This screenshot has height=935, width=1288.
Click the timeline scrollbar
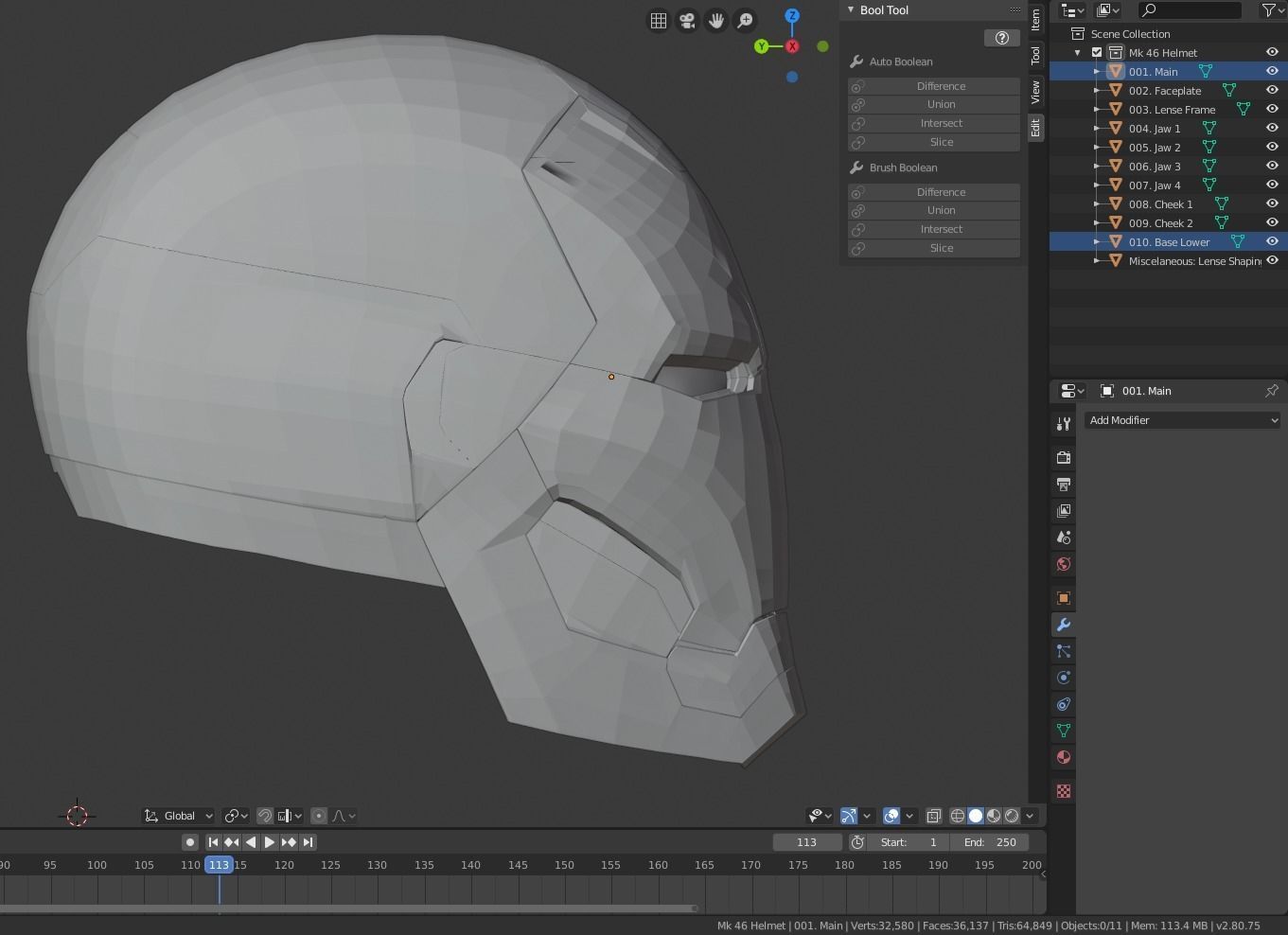coord(350,909)
